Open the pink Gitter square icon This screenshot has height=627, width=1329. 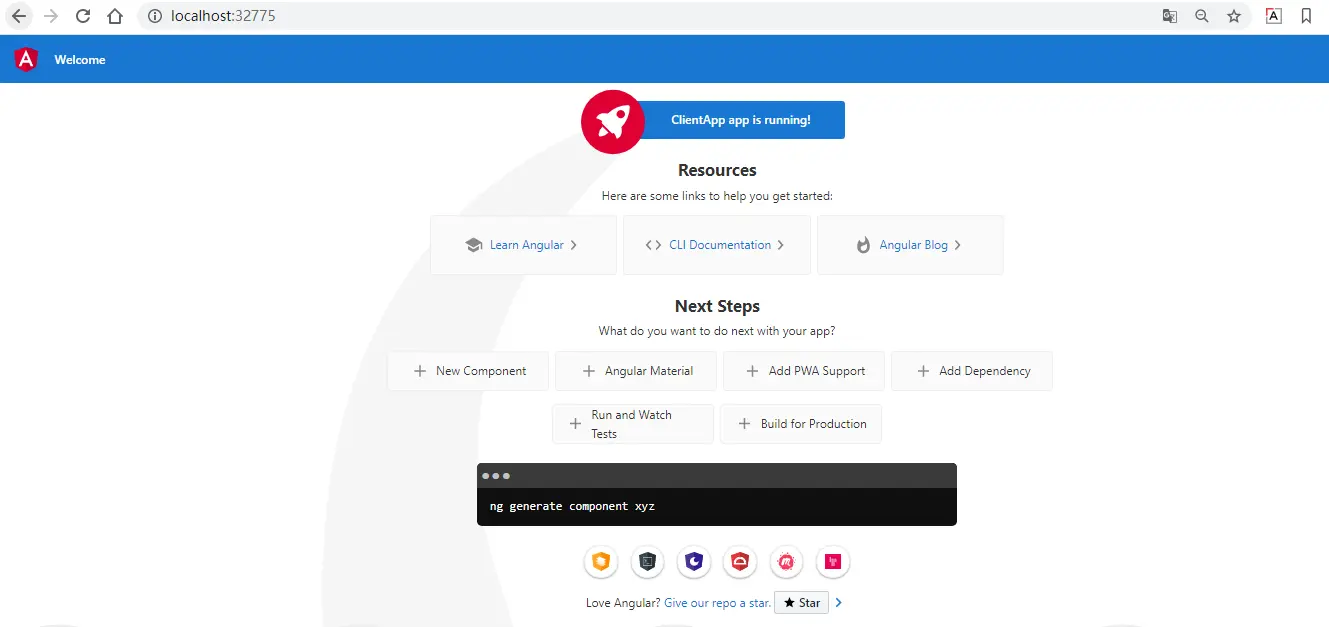coord(833,563)
